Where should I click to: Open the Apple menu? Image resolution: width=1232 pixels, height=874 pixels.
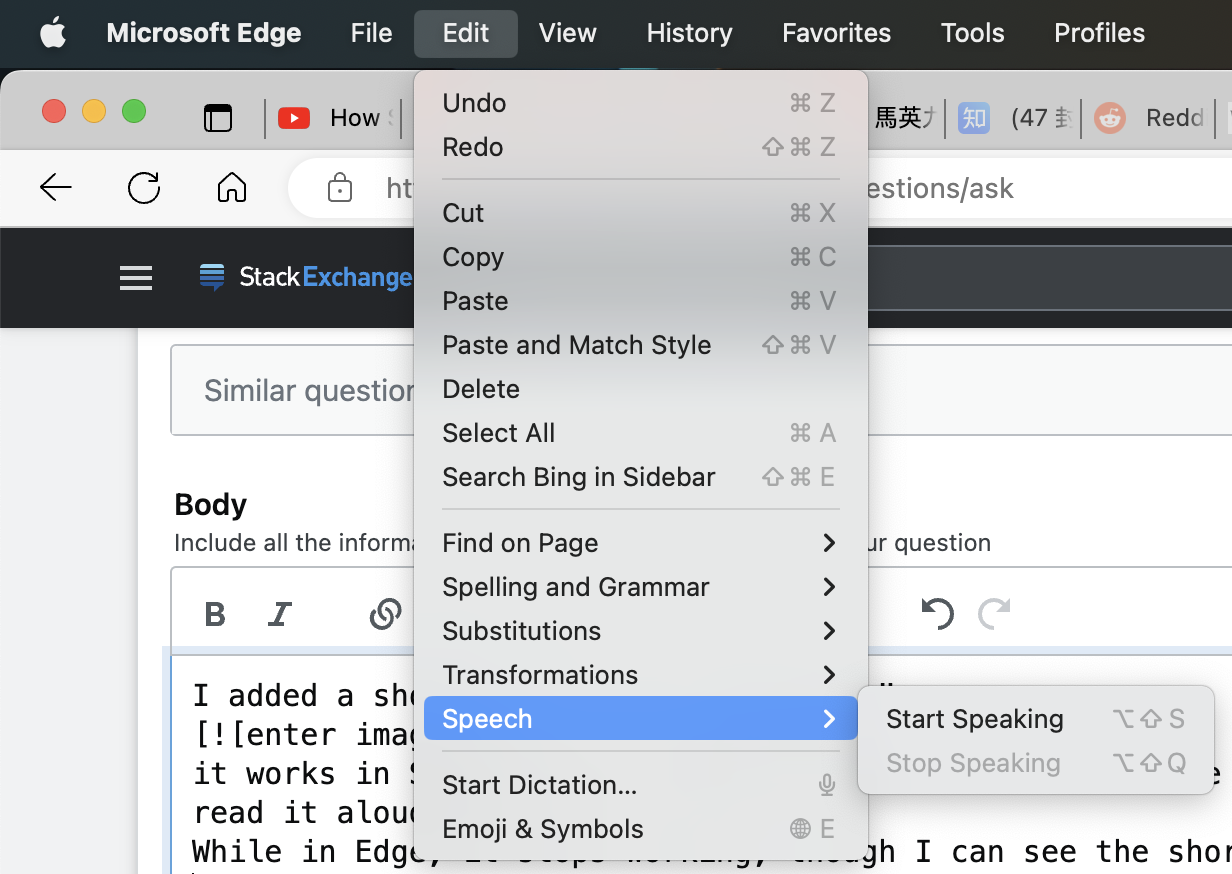click(53, 33)
